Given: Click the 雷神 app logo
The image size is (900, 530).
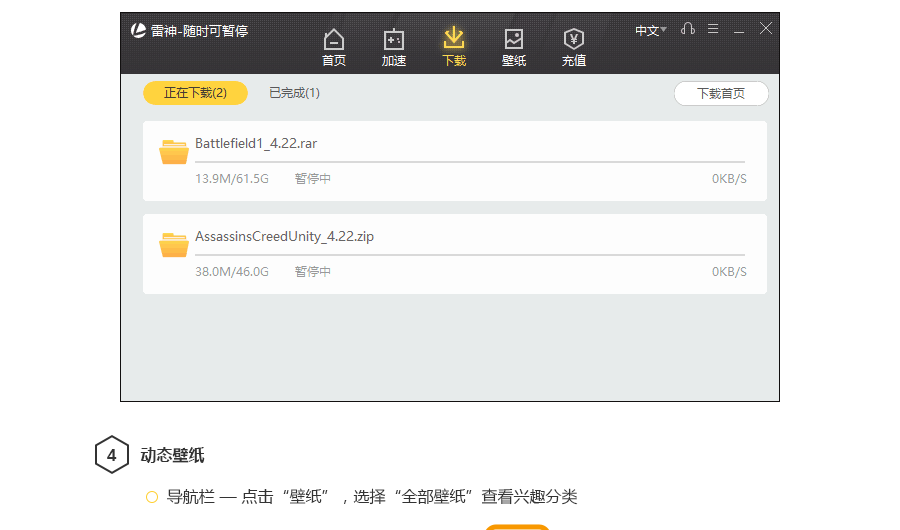Looking at the screenshot, I should pyautogui.click(x=138, y=30).
